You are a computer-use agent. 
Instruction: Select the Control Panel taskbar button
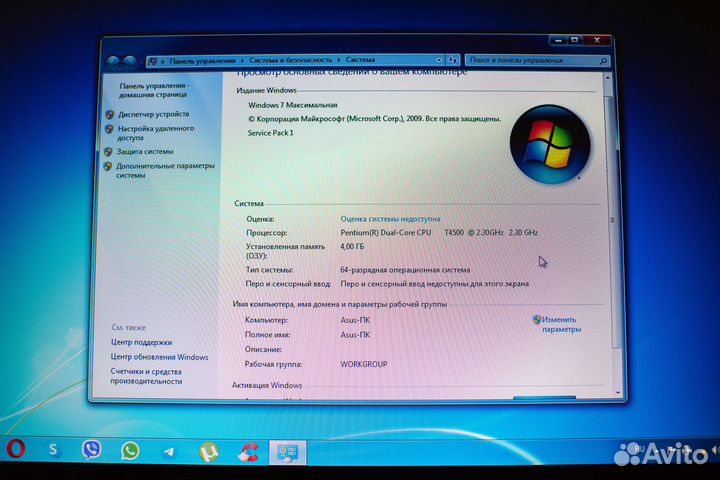(x=286, y=453)
